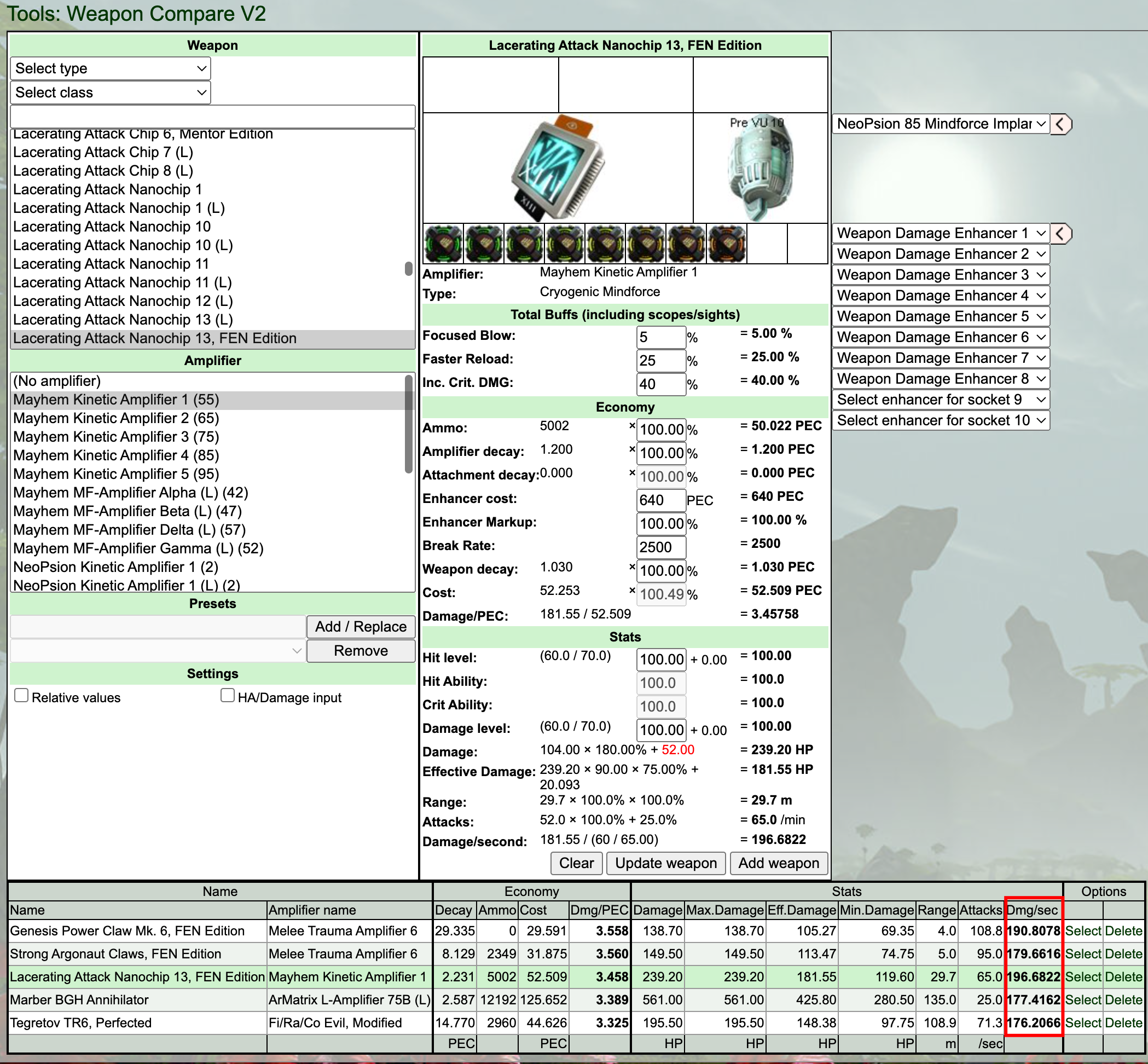Click the Lacerating Attack Nanochip weapon image
Screen dimensions: 1148x1064
[557, 168]
